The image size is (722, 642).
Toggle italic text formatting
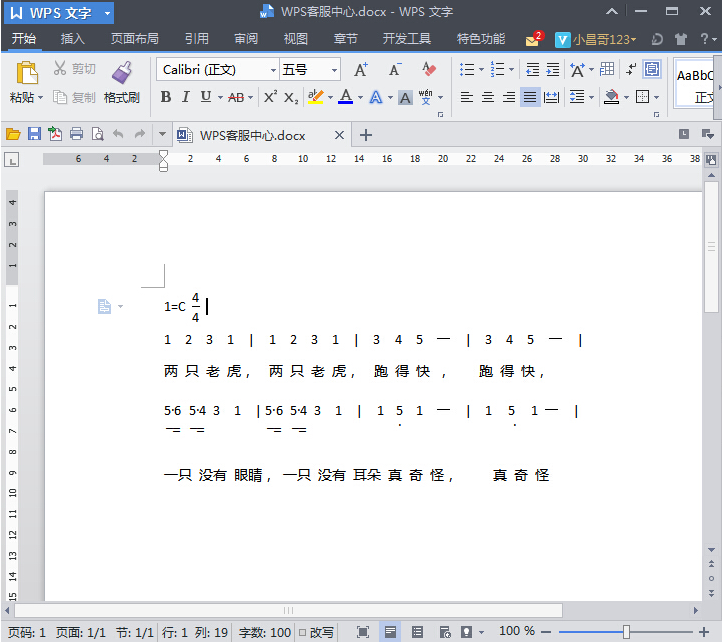tap(185, 97)
